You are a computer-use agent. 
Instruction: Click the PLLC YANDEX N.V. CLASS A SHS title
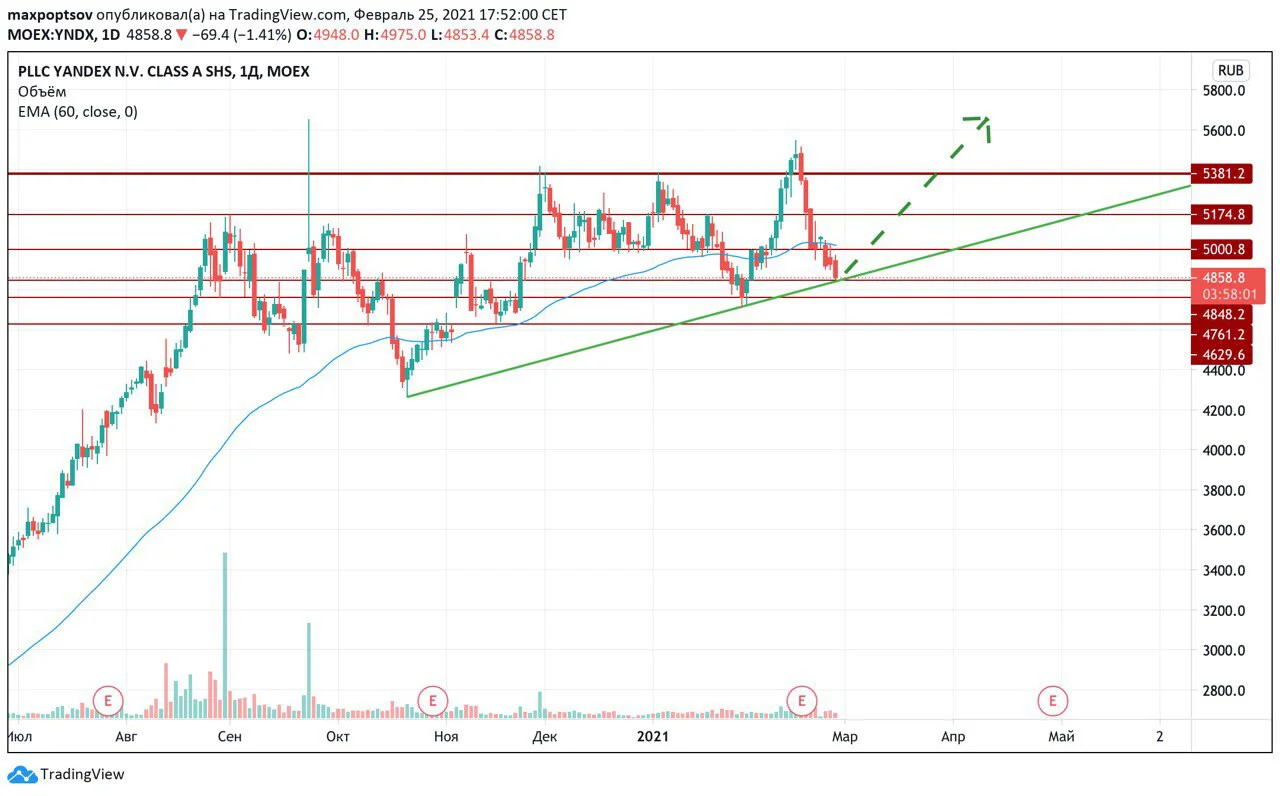164,71
